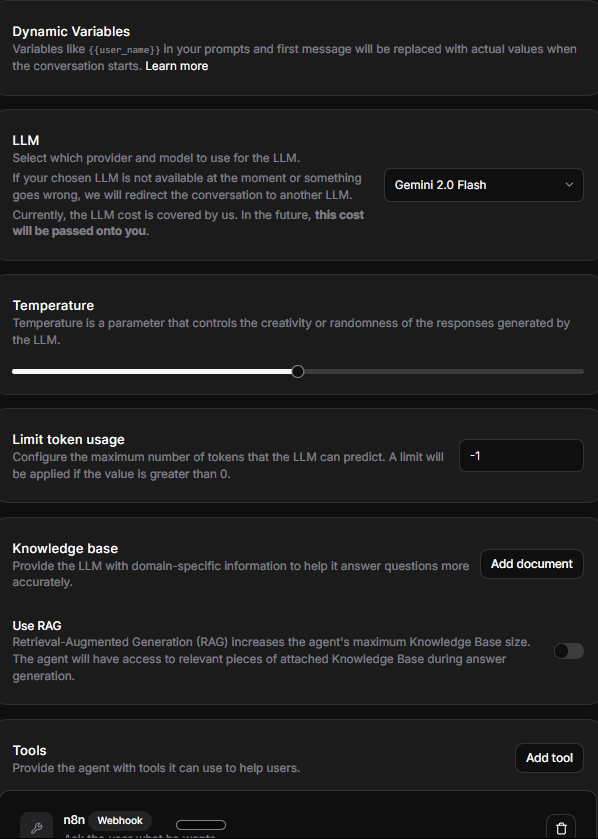Image resolution: width=598 pixels, height=839 pixels.
Task: Click the unfilled right part of the Temperature track
Action: click(444, 371)
